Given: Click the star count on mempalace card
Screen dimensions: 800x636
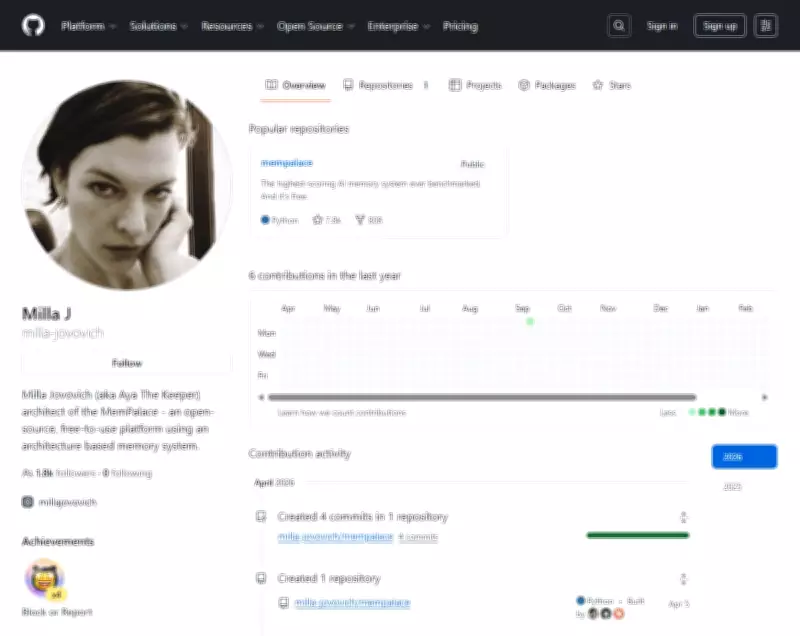Looking at the screenshot, I should pyautogui.click(x=327, y=220).
